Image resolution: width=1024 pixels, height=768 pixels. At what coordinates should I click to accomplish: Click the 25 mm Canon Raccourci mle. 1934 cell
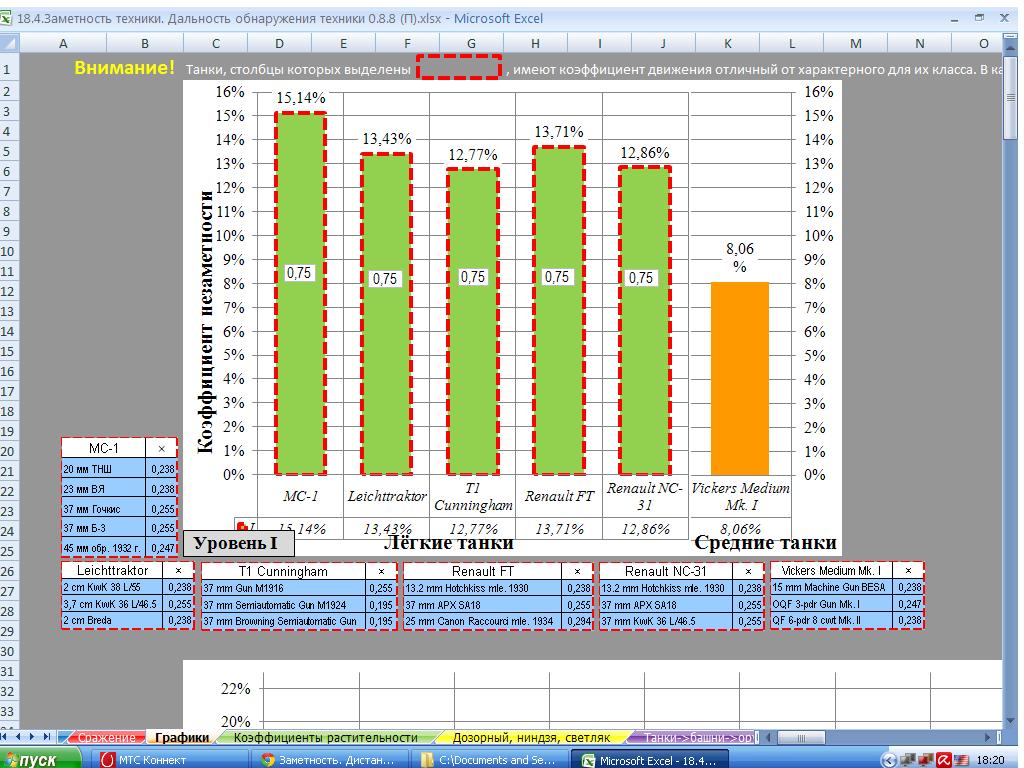pyautogui.click(x=483, y=621)
